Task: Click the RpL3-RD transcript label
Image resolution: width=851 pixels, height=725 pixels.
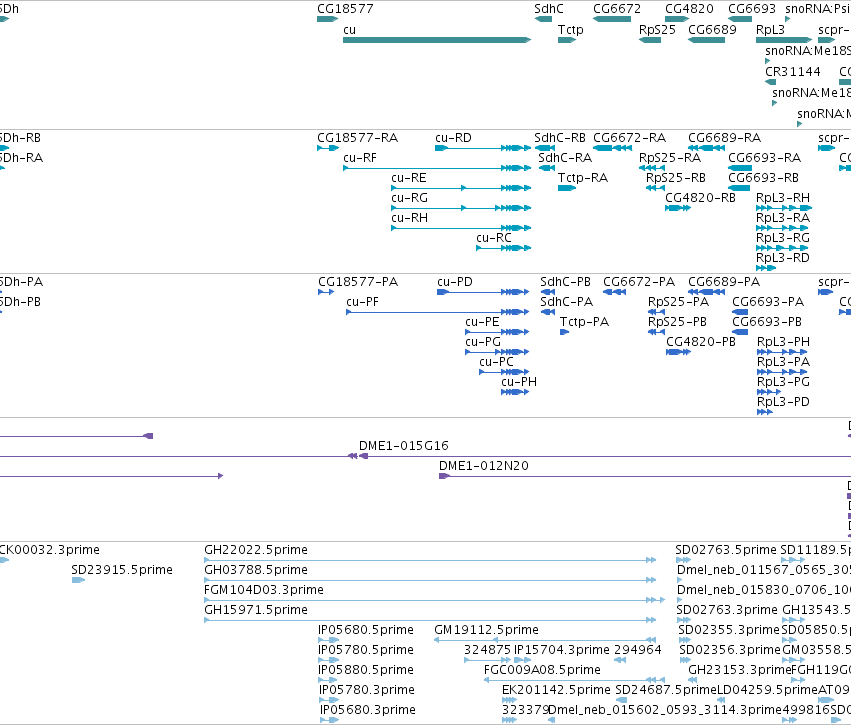Action: coord(783,258)
